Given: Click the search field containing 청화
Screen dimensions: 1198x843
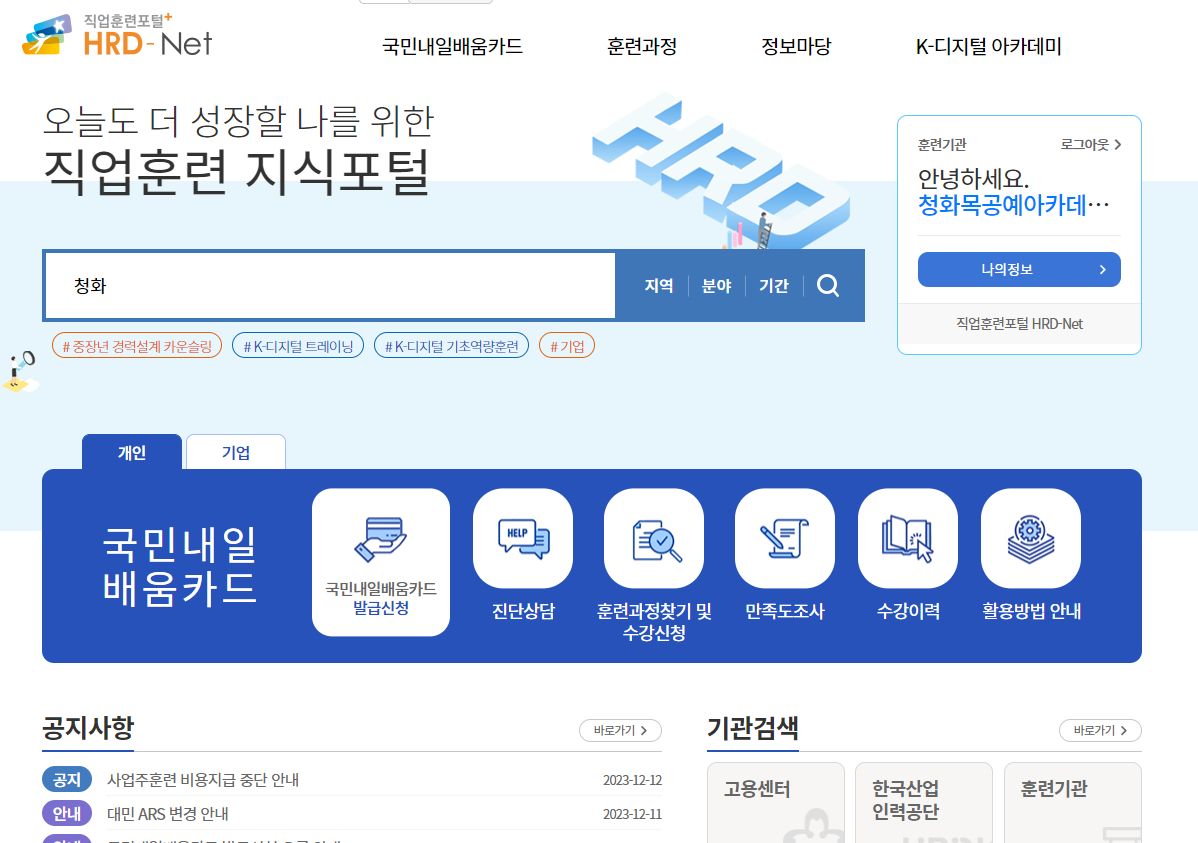Looking at the screenshot, I should coord(330,286).
